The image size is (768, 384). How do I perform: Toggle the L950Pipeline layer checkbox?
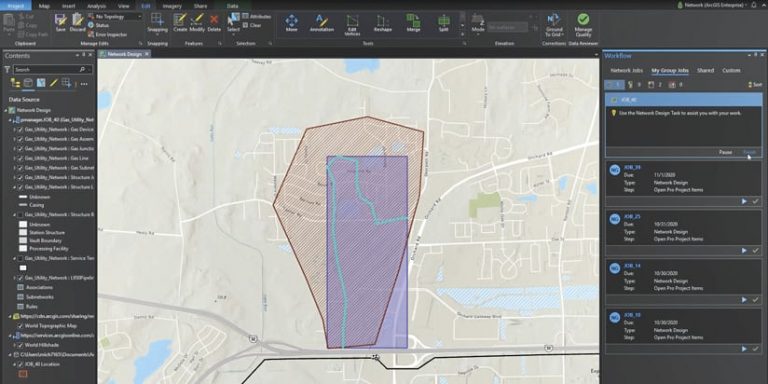pos(20,277)
